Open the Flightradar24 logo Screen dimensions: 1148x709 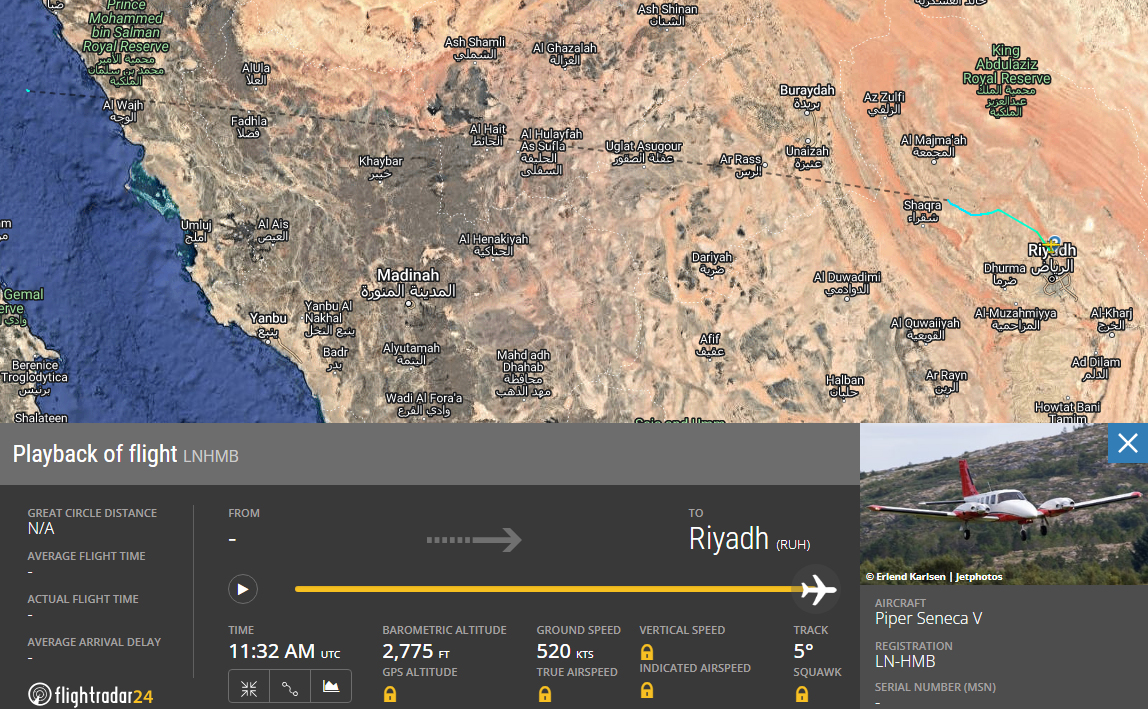(91, 694)
